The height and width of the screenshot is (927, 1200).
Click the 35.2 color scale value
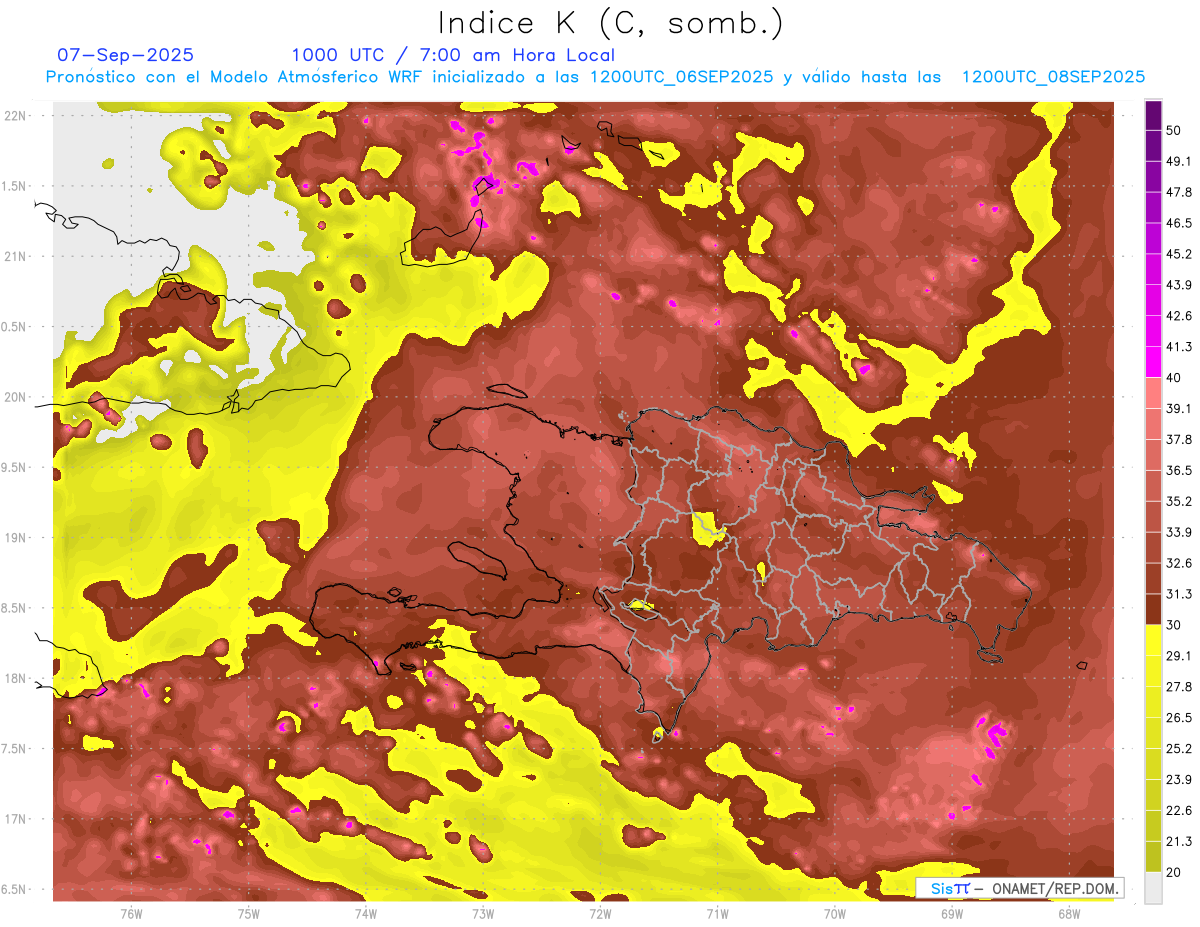tap(1179, 501)
